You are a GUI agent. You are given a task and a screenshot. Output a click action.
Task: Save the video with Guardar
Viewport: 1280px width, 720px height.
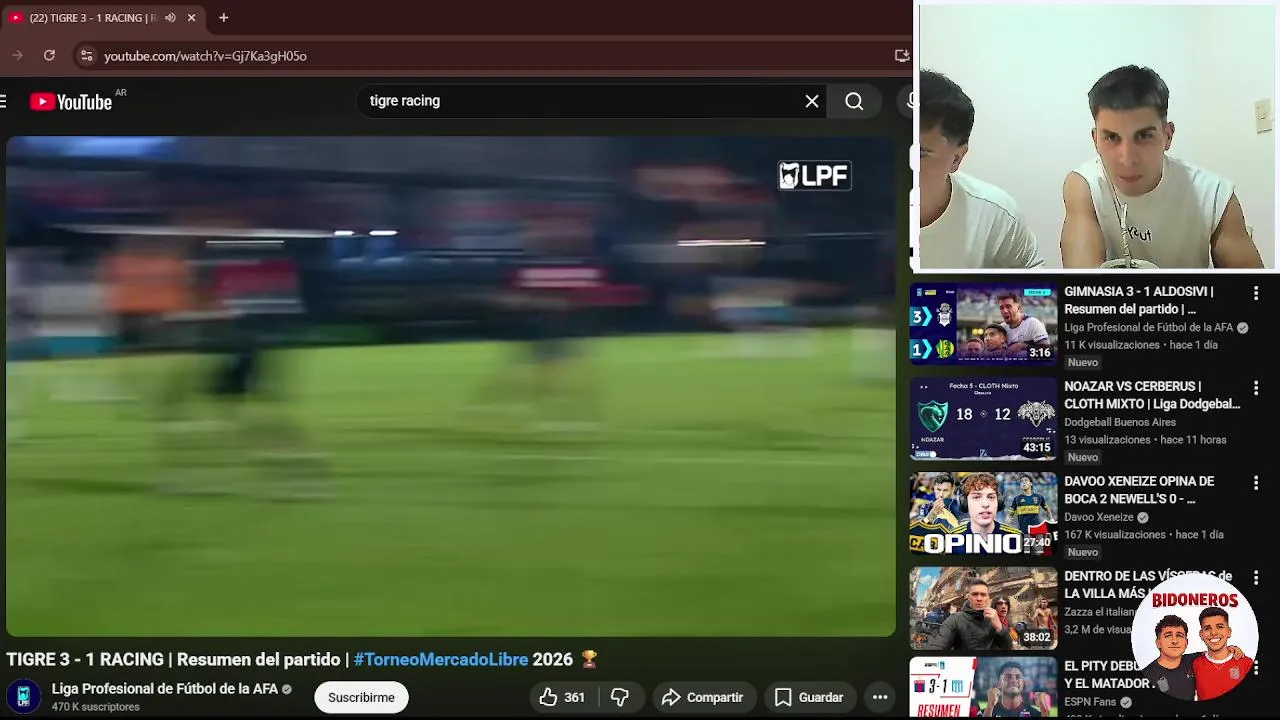(x=809, y=697)
